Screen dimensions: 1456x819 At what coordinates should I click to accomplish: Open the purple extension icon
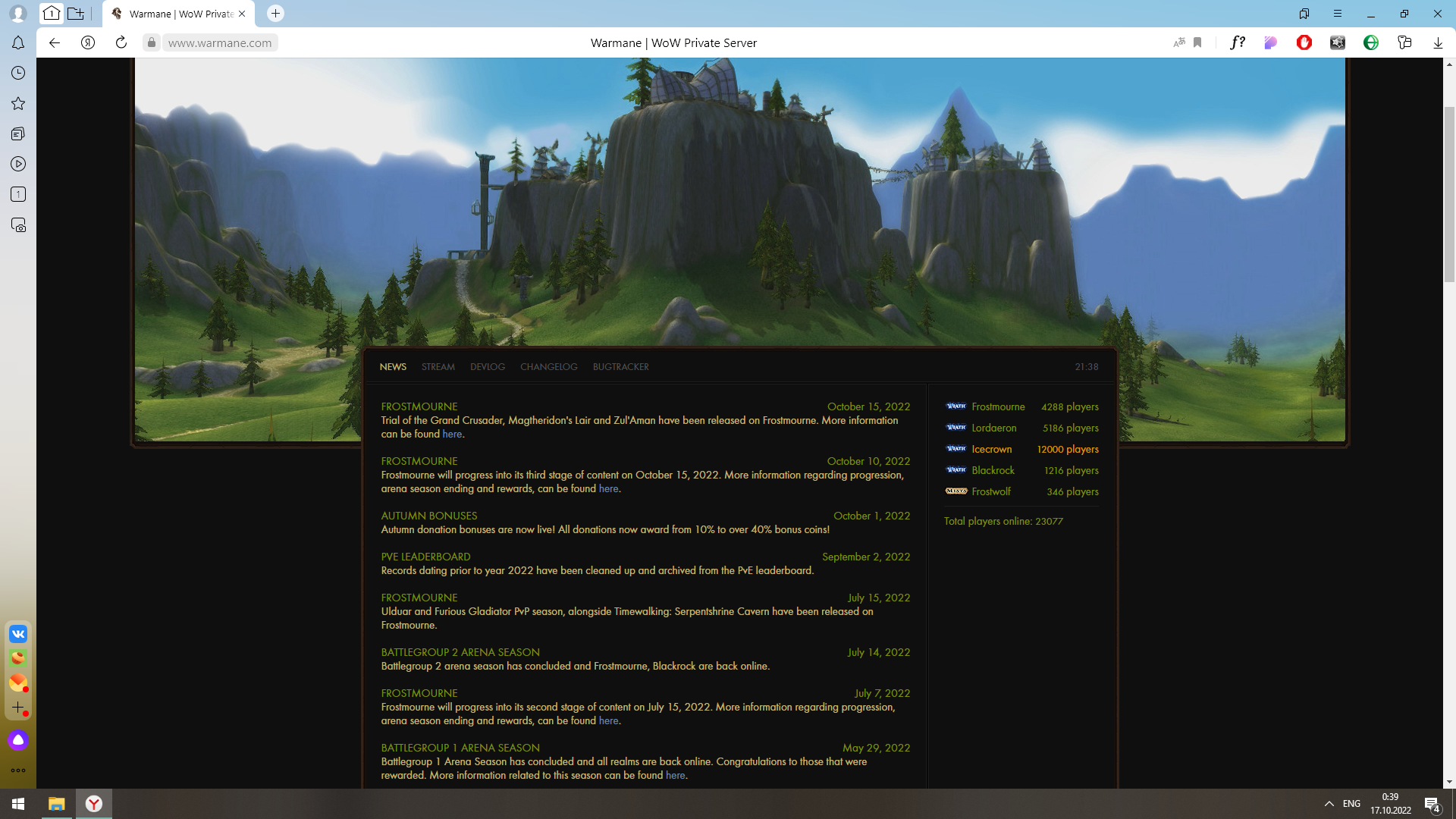point(1271,42)
